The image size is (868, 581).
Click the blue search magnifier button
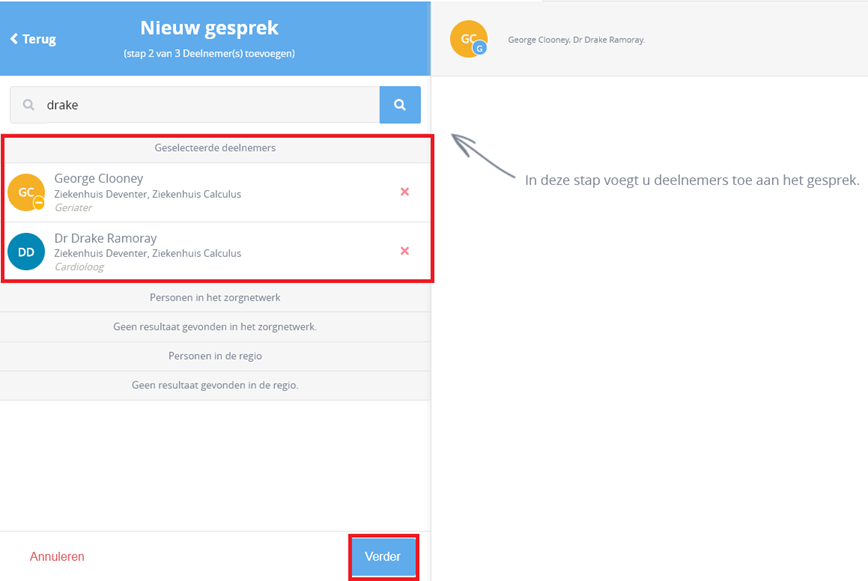point(400,105)
